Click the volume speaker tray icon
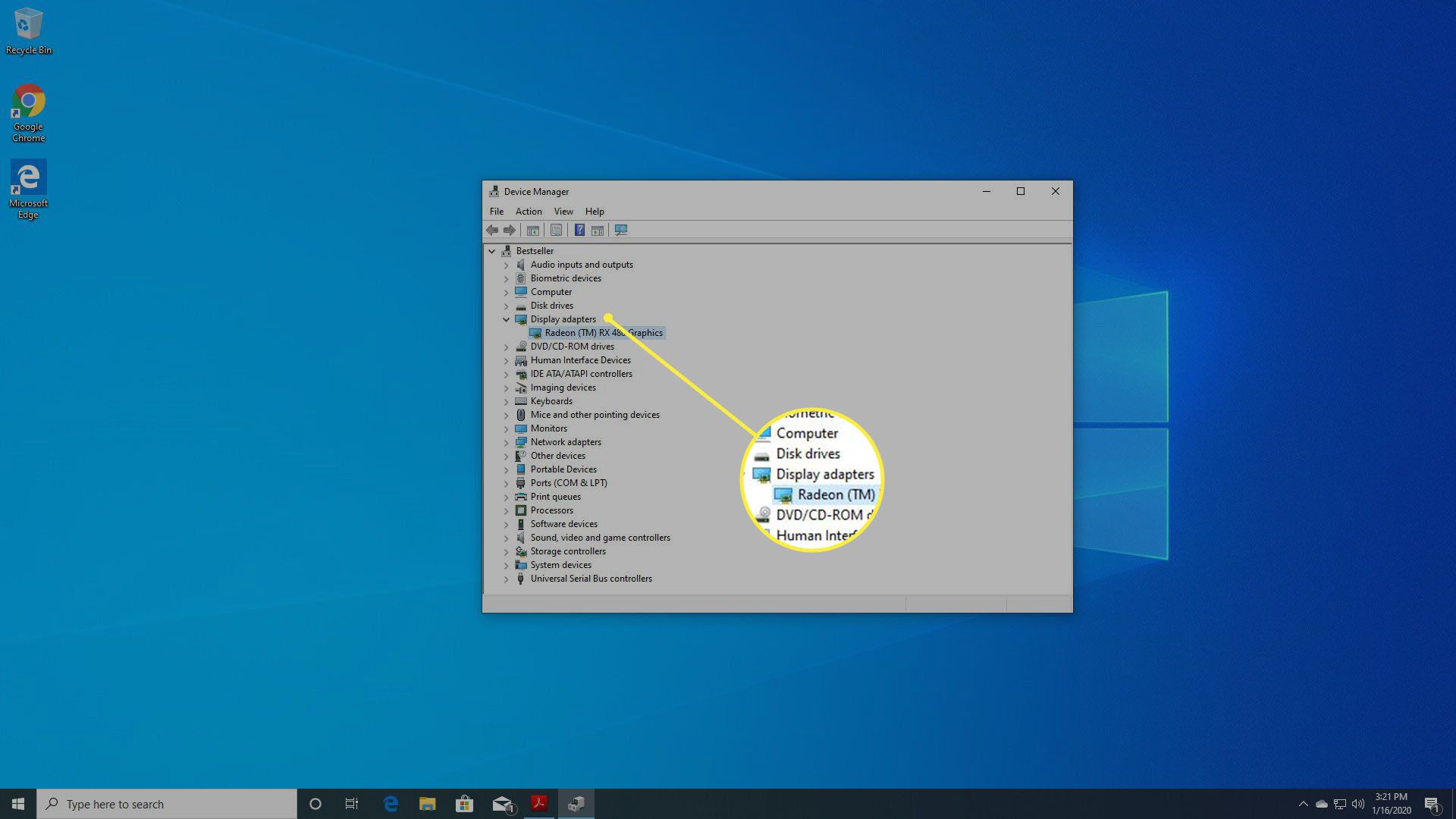1456x819 pixels. (x=1358, y=804)
